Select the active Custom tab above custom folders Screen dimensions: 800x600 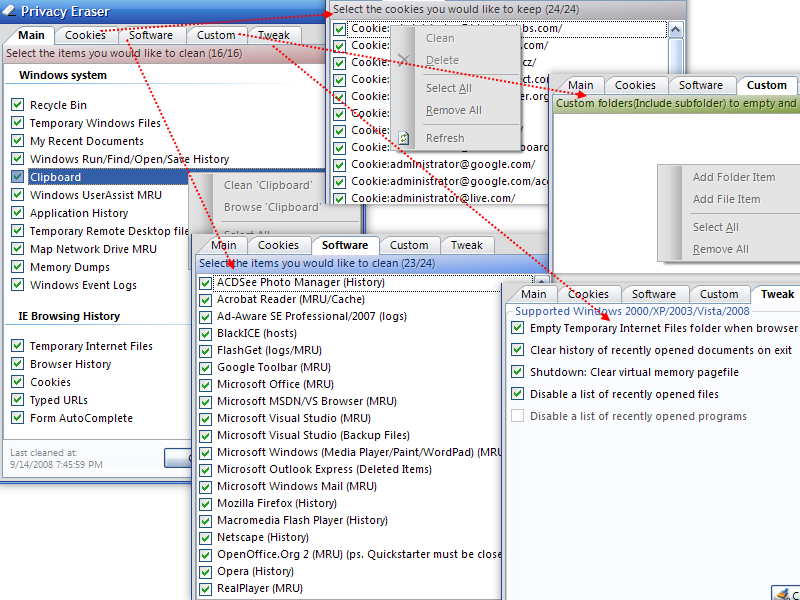[x=766, y=85]
